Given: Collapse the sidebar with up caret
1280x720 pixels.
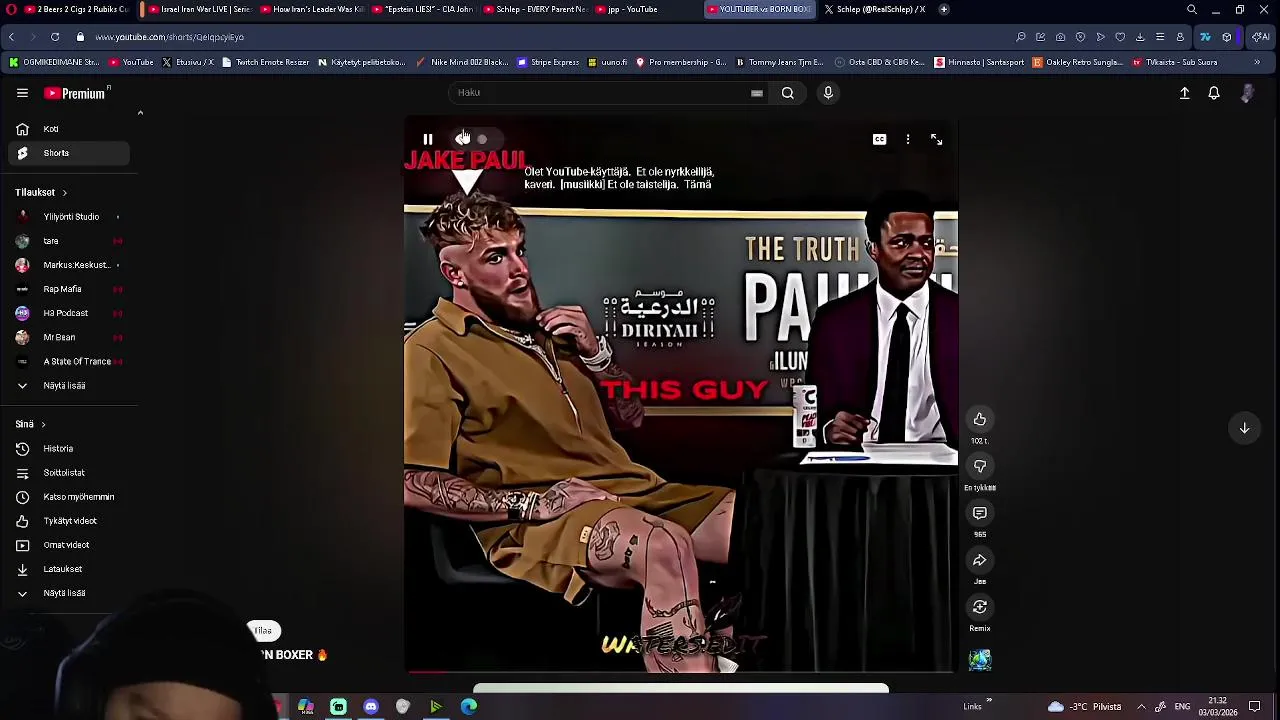Looking at the screenshot, I should (x=140, y=113).
